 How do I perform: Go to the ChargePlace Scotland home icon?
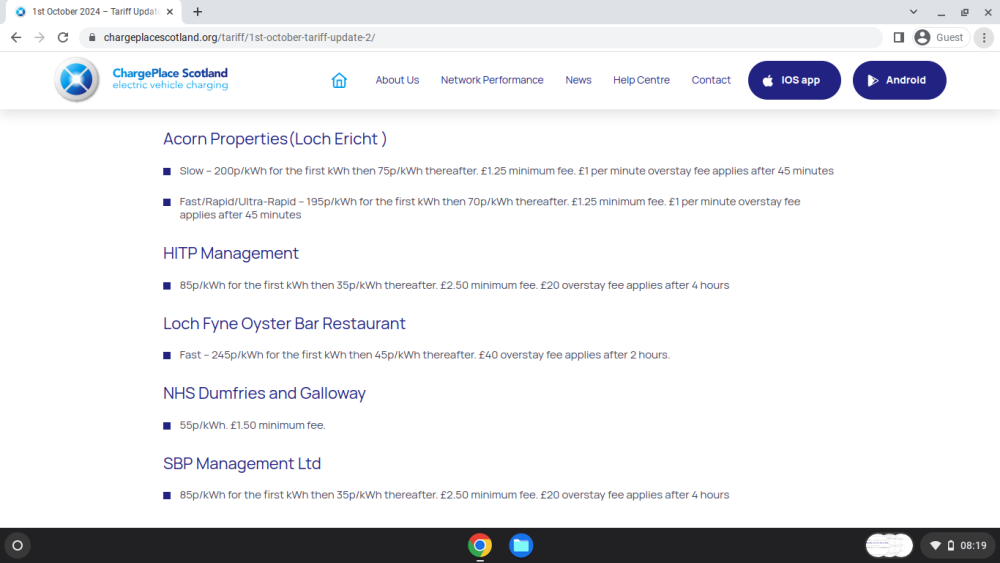pos(339,80)
